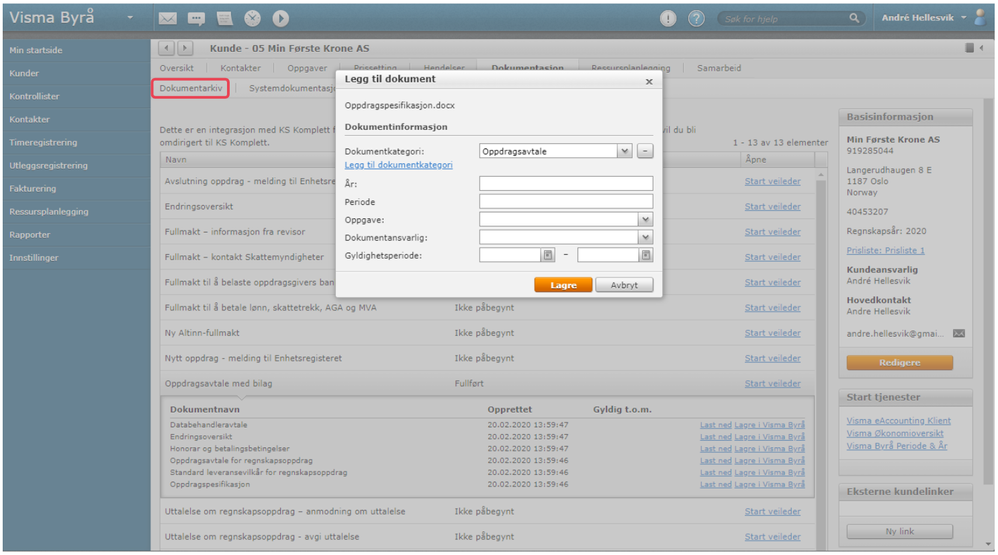Click Lagre i Visma Byrå for Oppdragspesifikasjon
The image size is (998, 555).
(x=770, y=484)
